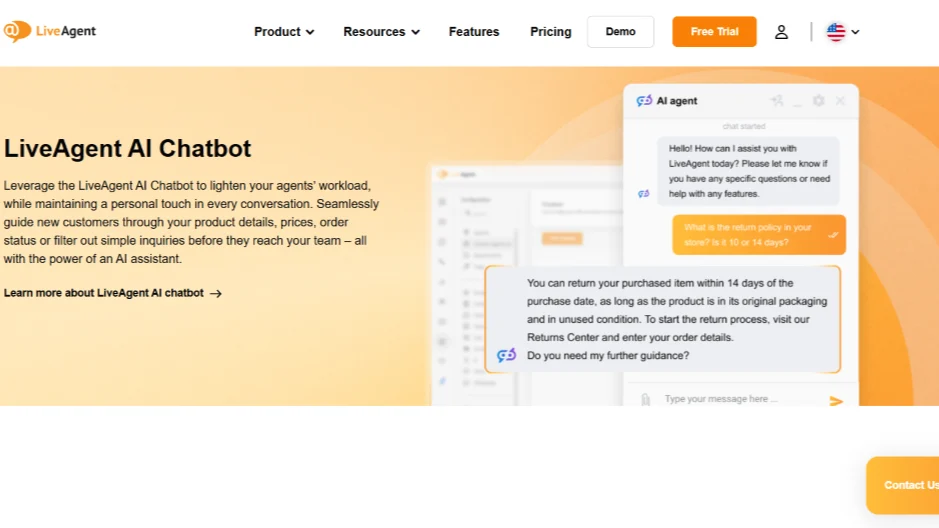Click the orange return policy question bubble
Image resolution: width=939 pixels, height=528 pixels.
click(759, 235)
